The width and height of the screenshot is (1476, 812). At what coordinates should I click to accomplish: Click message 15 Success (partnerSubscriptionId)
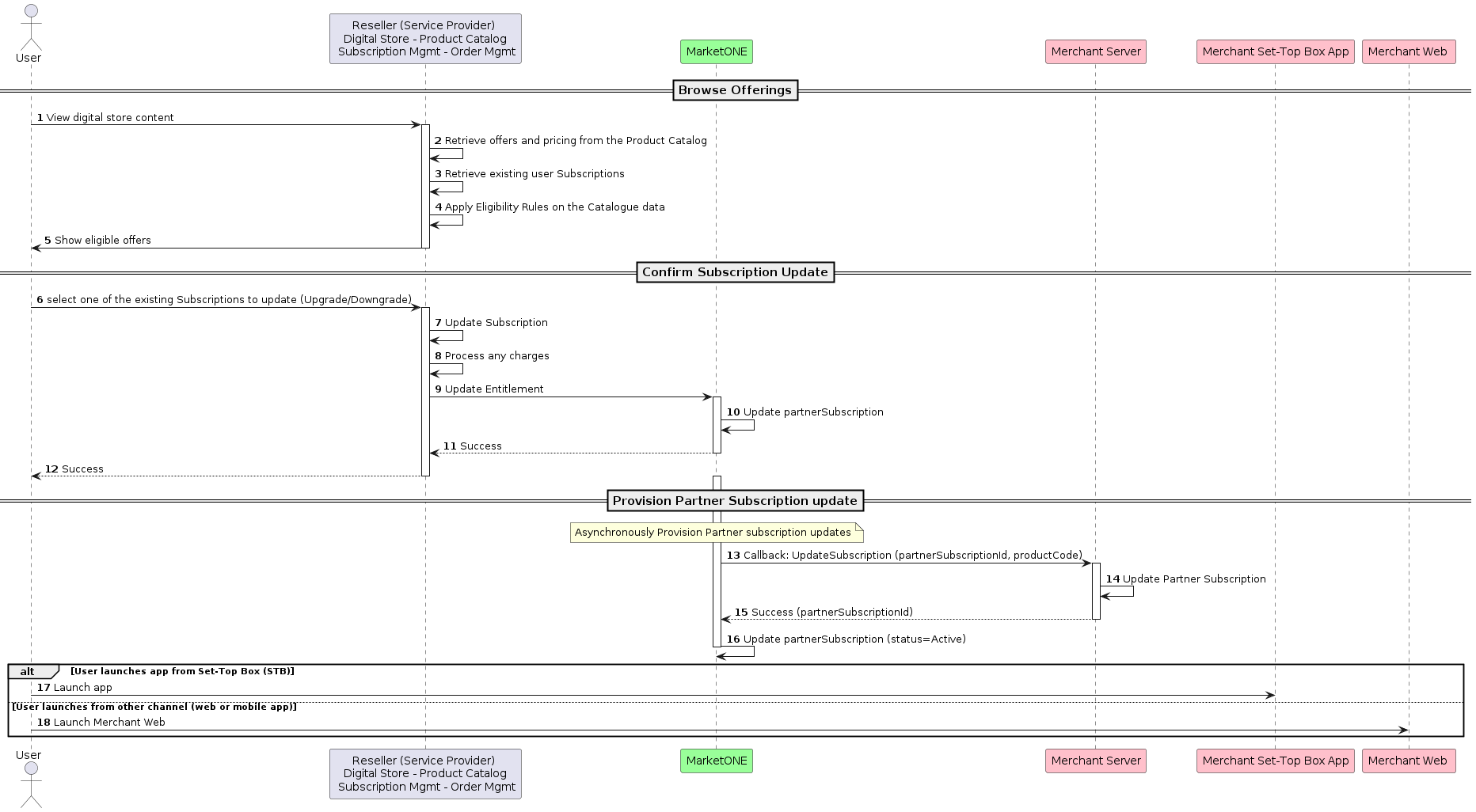pos(824,613)
